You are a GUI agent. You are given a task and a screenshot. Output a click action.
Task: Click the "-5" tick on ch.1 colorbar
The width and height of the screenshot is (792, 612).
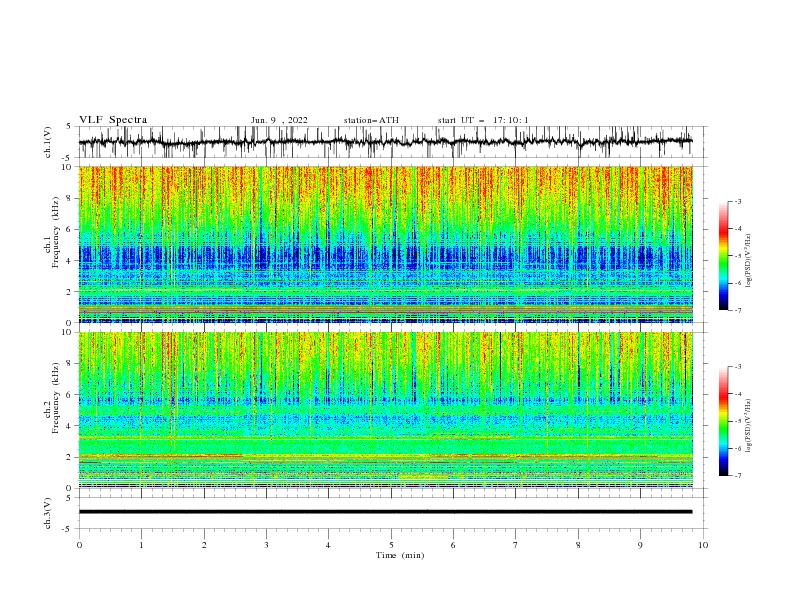(x=738, y=256)
